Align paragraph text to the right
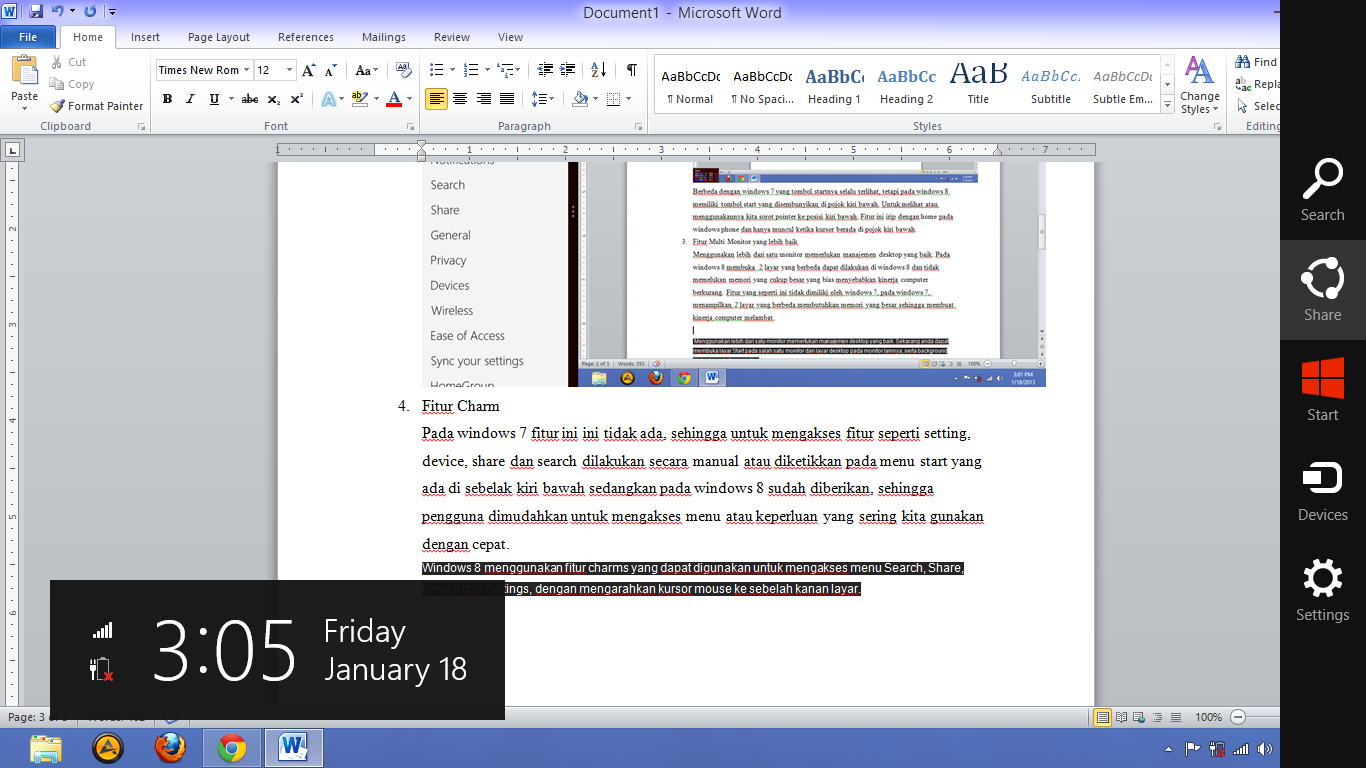 (484, 99)
